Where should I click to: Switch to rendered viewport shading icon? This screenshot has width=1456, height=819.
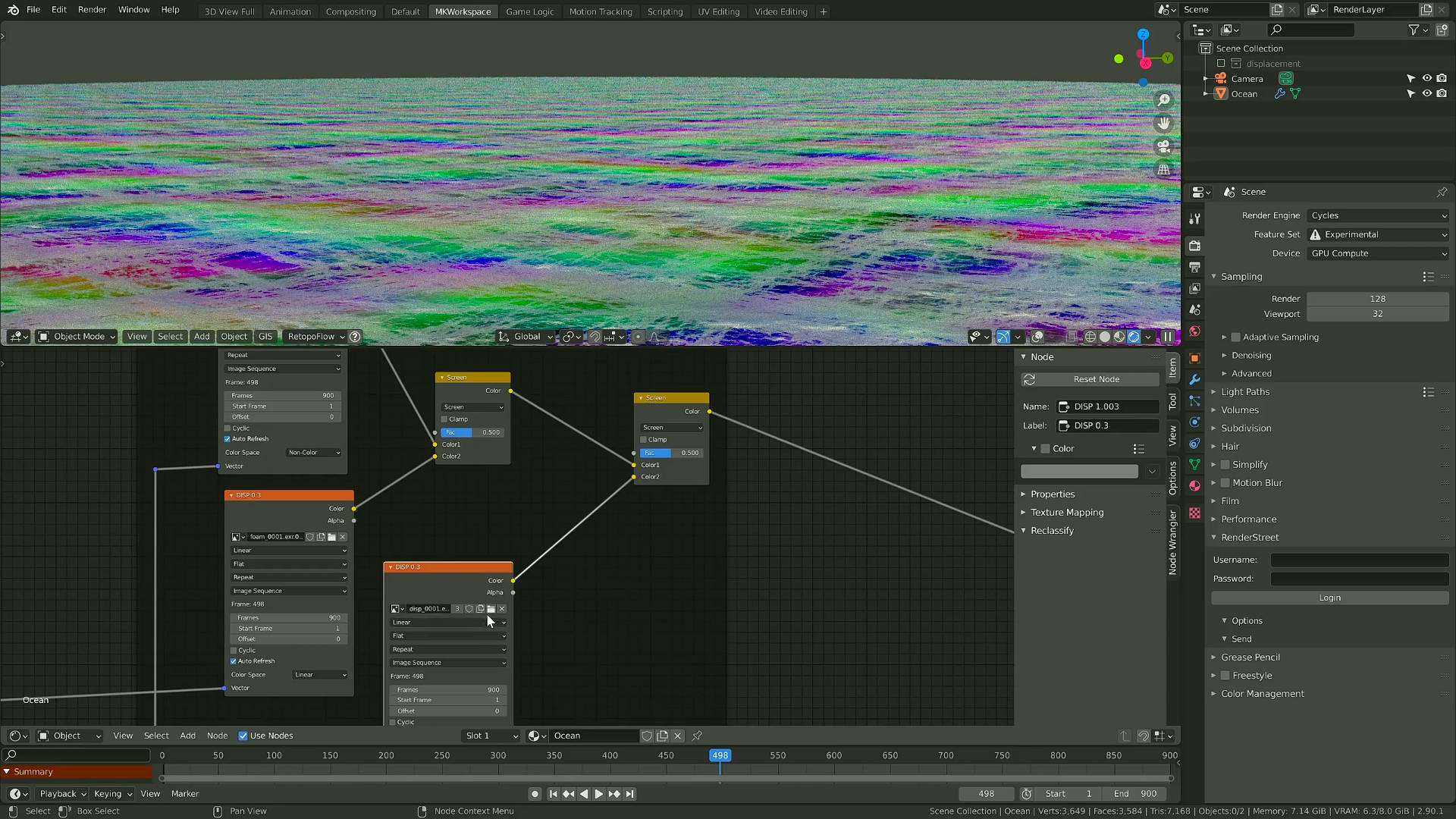[1134, 337]
